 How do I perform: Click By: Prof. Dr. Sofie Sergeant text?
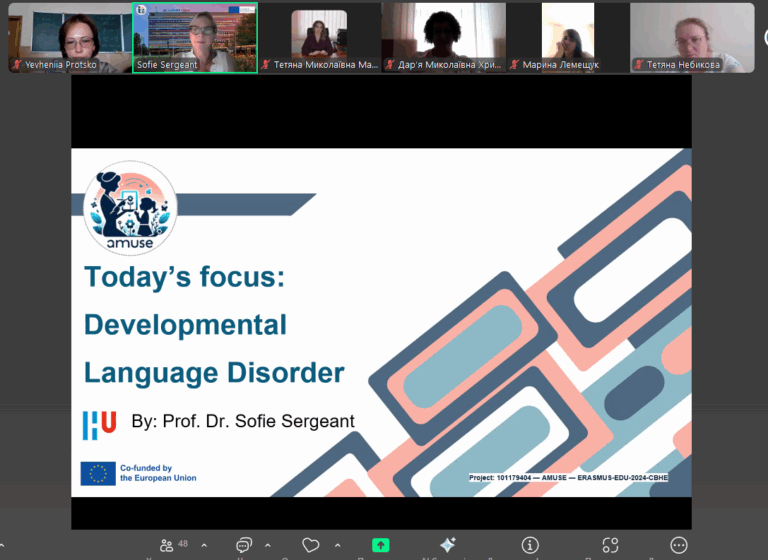coord(243,421)
